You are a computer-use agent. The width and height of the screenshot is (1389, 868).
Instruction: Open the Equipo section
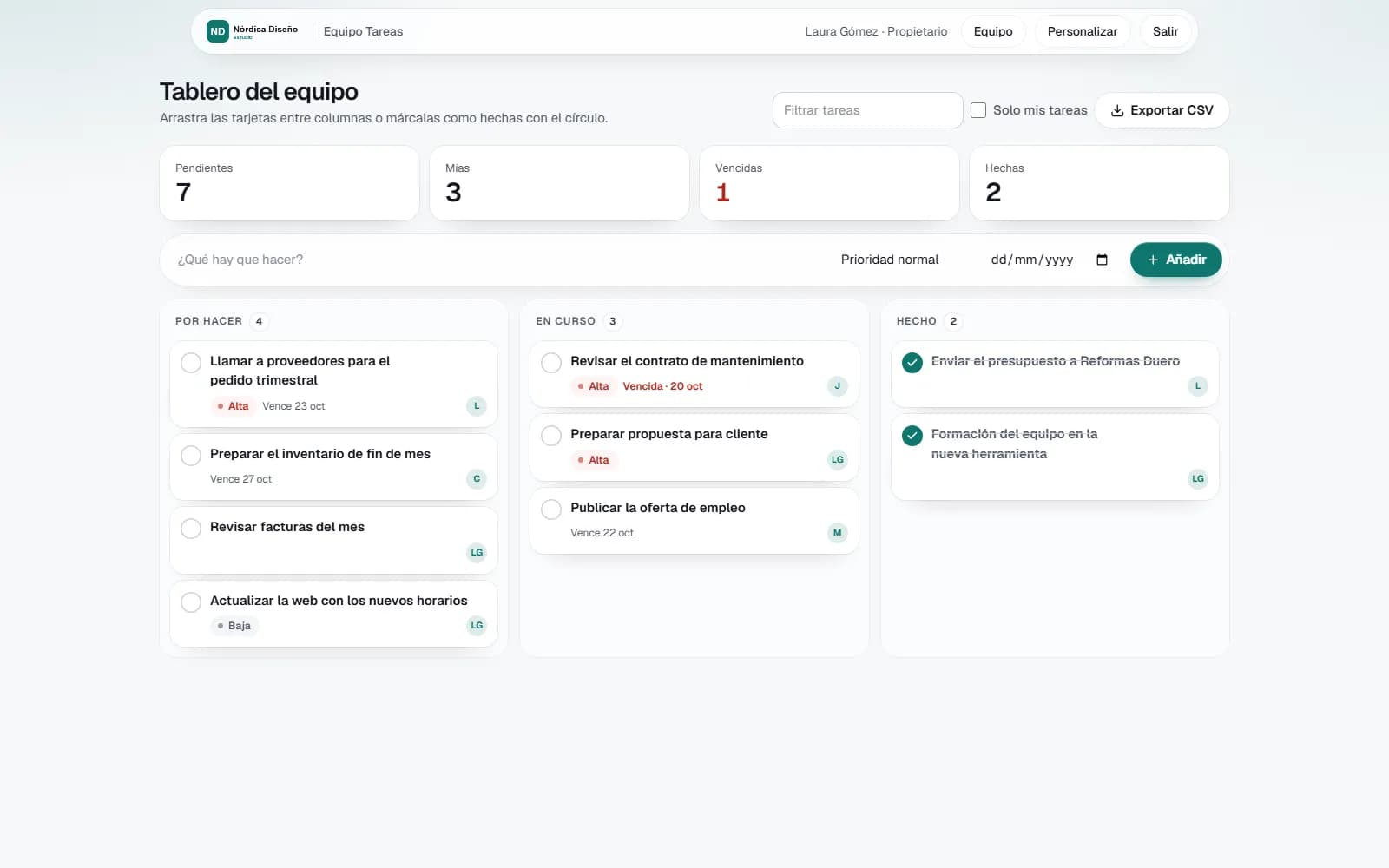pos(993,31)
